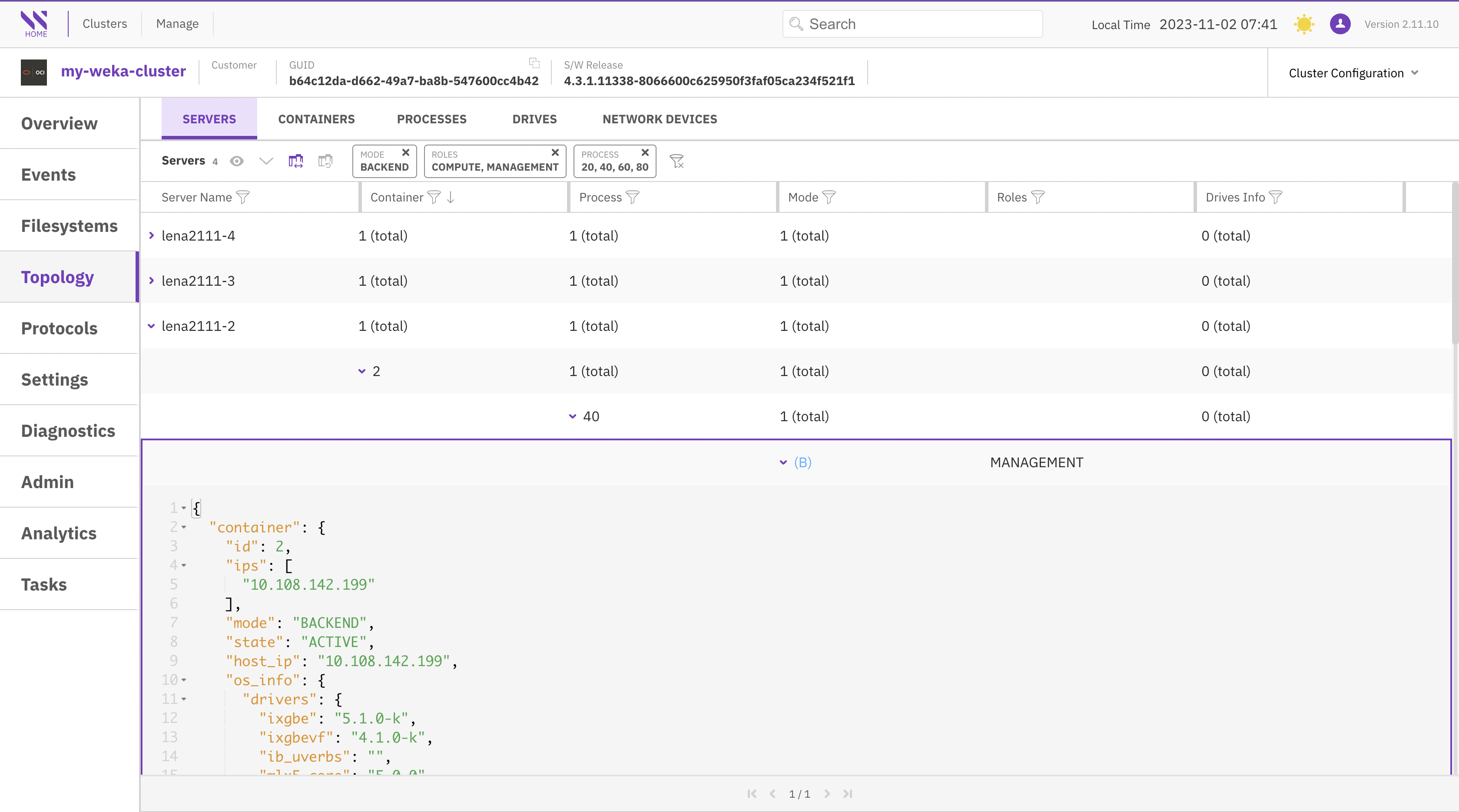Open the Server Name column filter

pyautogui.click(x=243, y=197)
